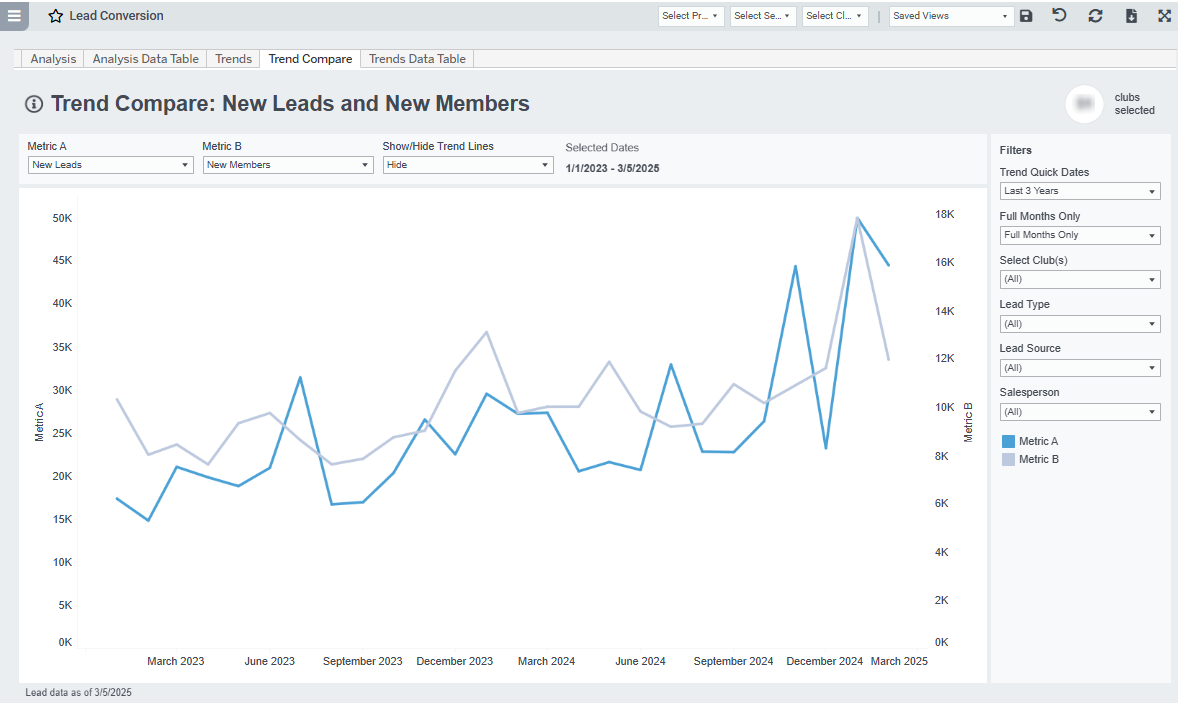Image resolution: width=1178 pixels, height=703 pixels.
Task: Refresh the dashboard data
Action: pyautogui.click(x=1094, y=16)
